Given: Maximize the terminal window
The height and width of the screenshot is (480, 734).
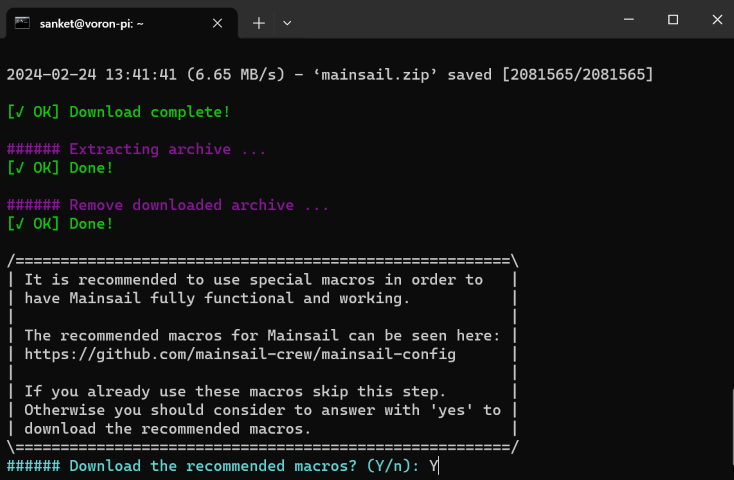Looking at the screenshot, I should coord(673,20).
